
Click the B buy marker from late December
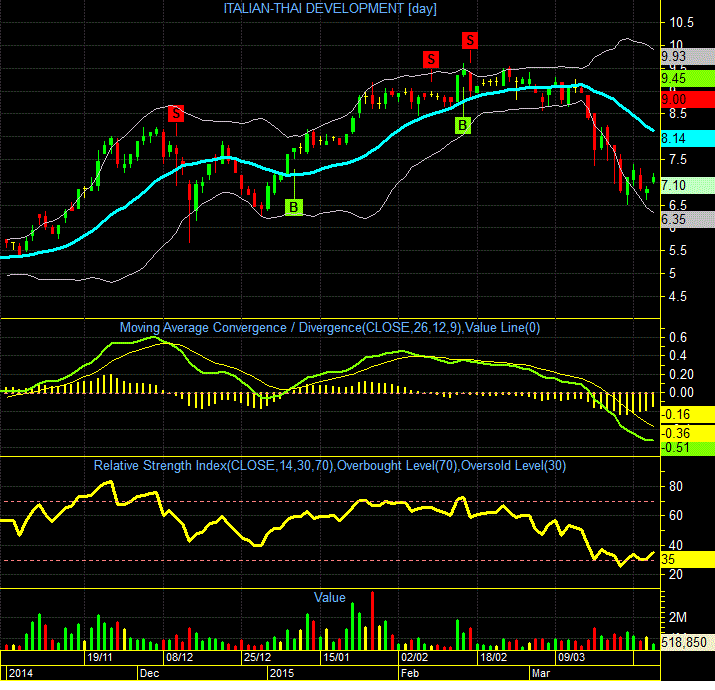point(294,207)
